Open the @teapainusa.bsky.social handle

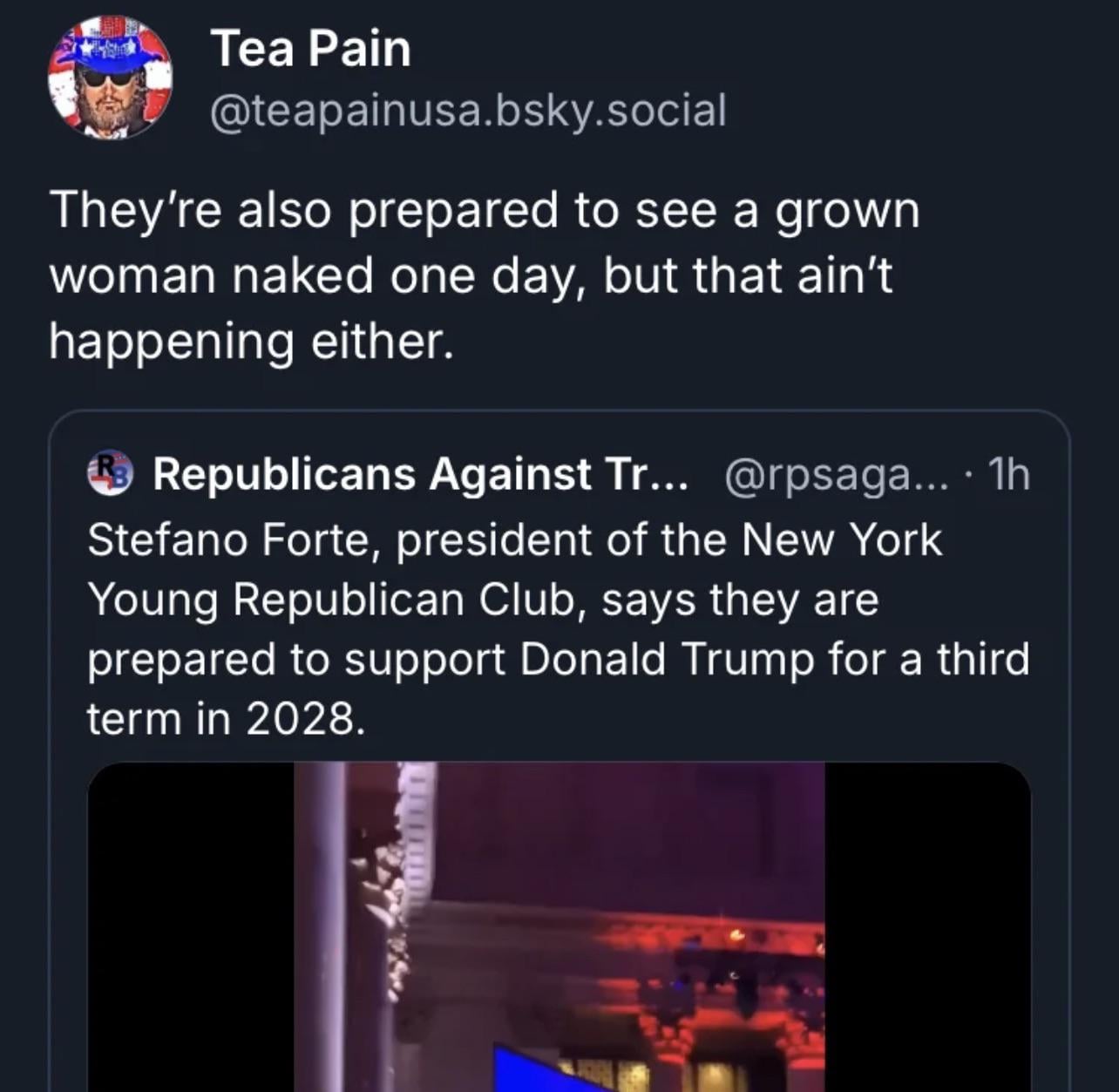click(468, 111)
